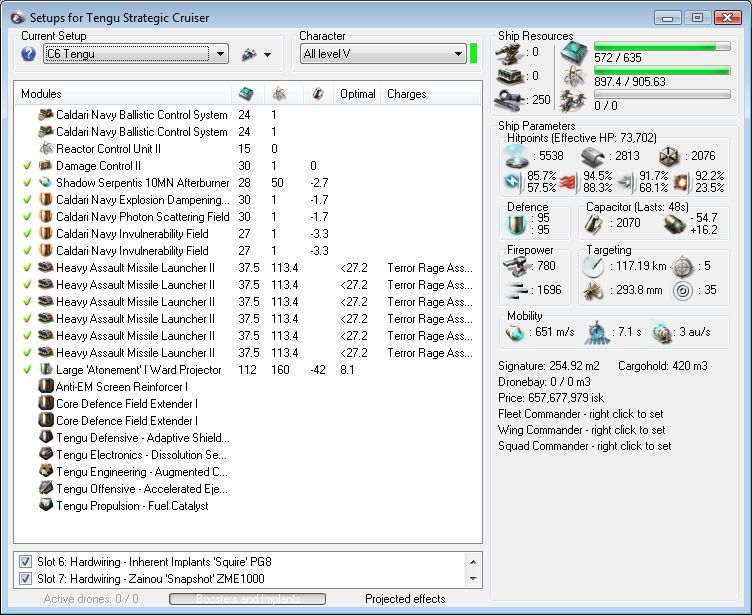Click the green skill status indicator
The image size is (752, 615).
(x=473, y=54)
